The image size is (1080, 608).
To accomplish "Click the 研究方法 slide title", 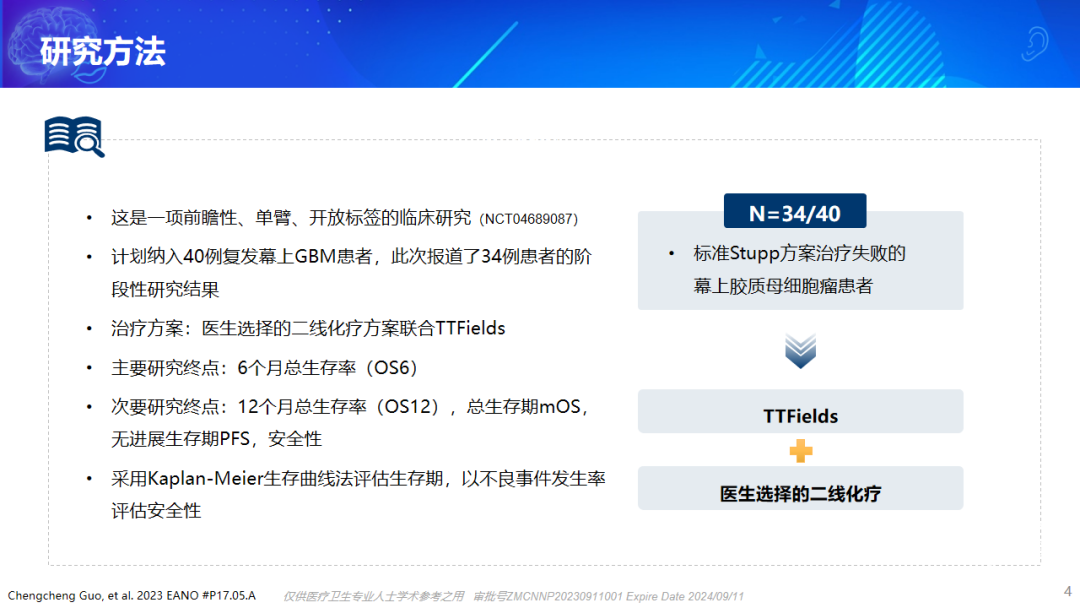I will 103,51.
